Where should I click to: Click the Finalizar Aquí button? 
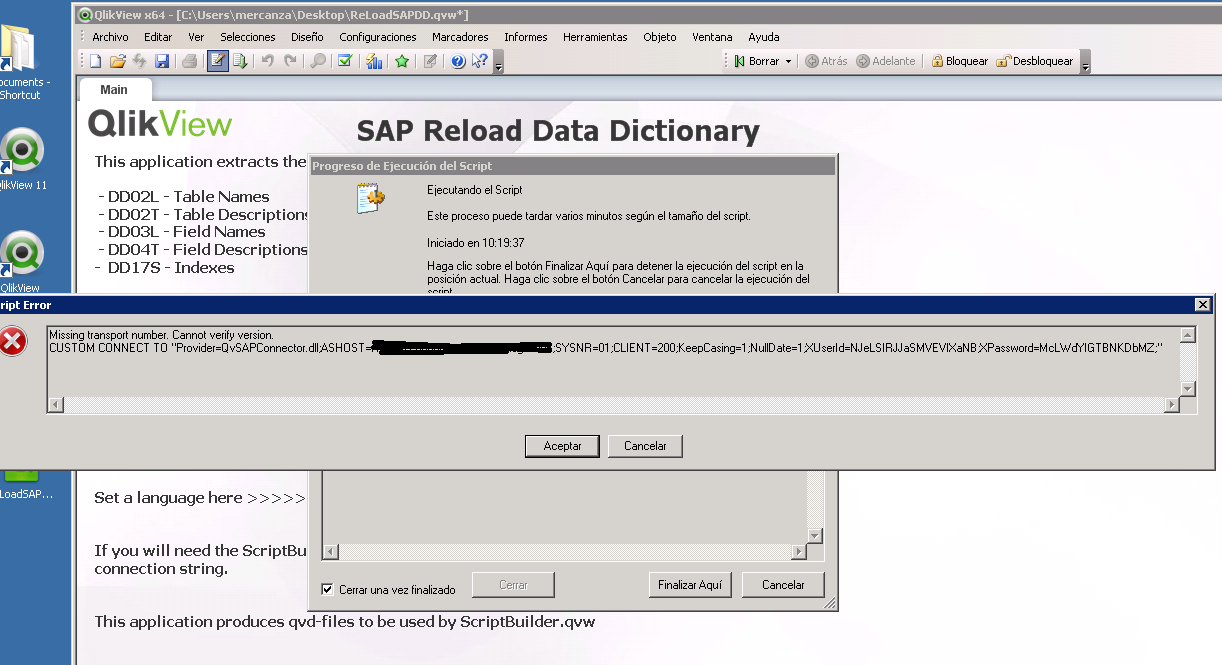[x=690, y=585]
